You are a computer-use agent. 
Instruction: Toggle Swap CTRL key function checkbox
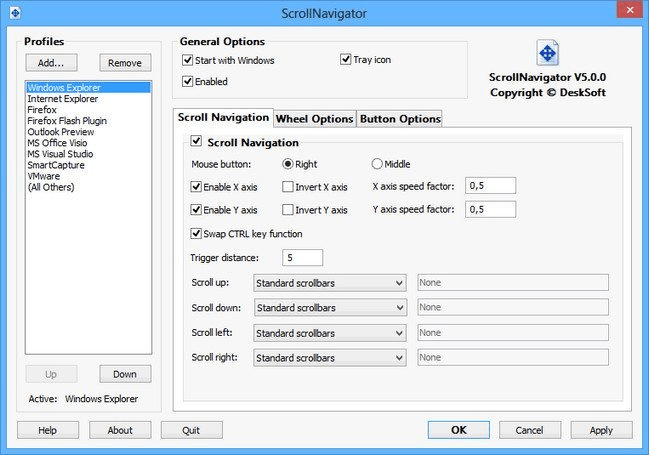coord(196,234)
